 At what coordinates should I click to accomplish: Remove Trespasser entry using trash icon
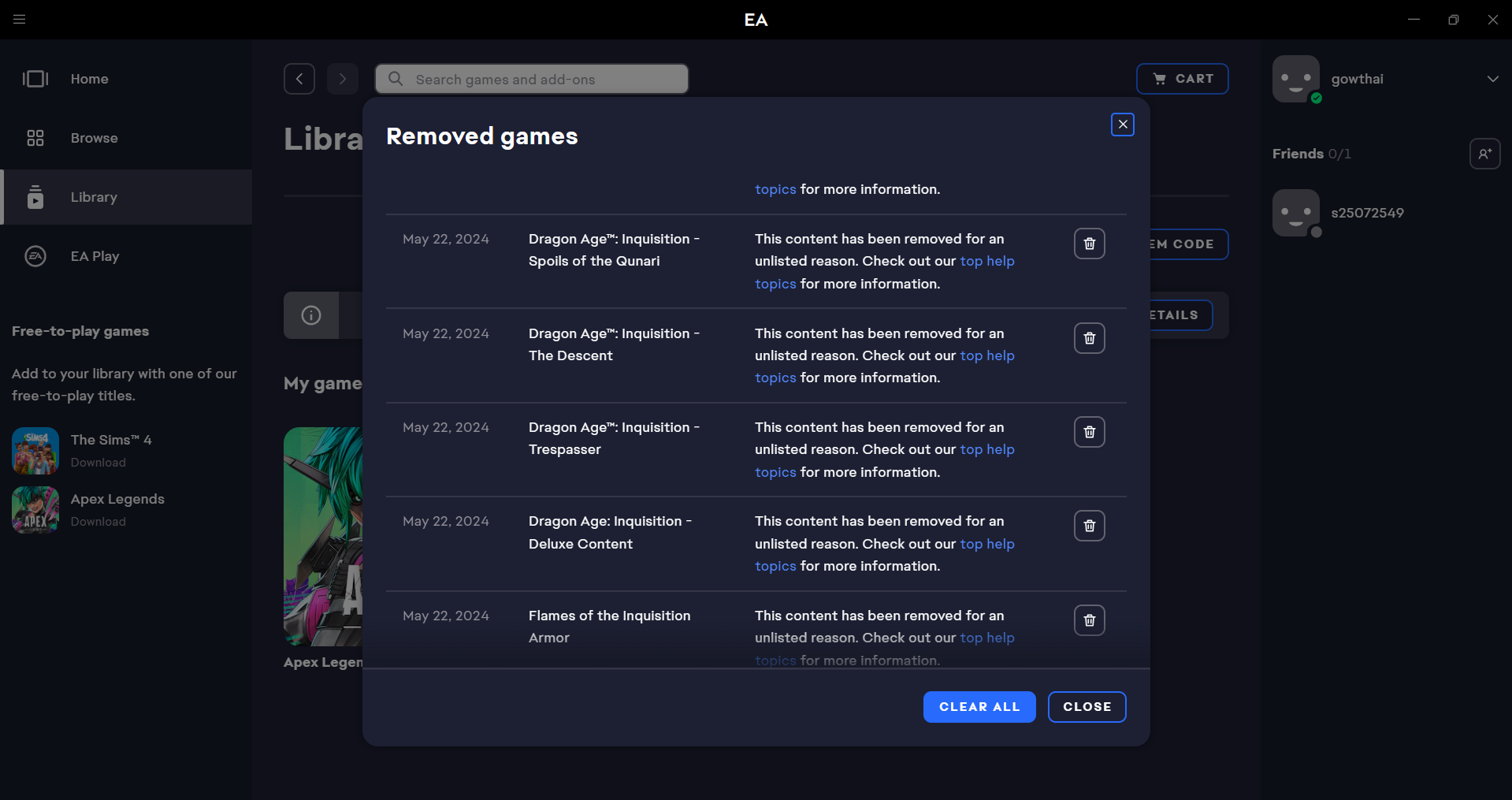1089,432
